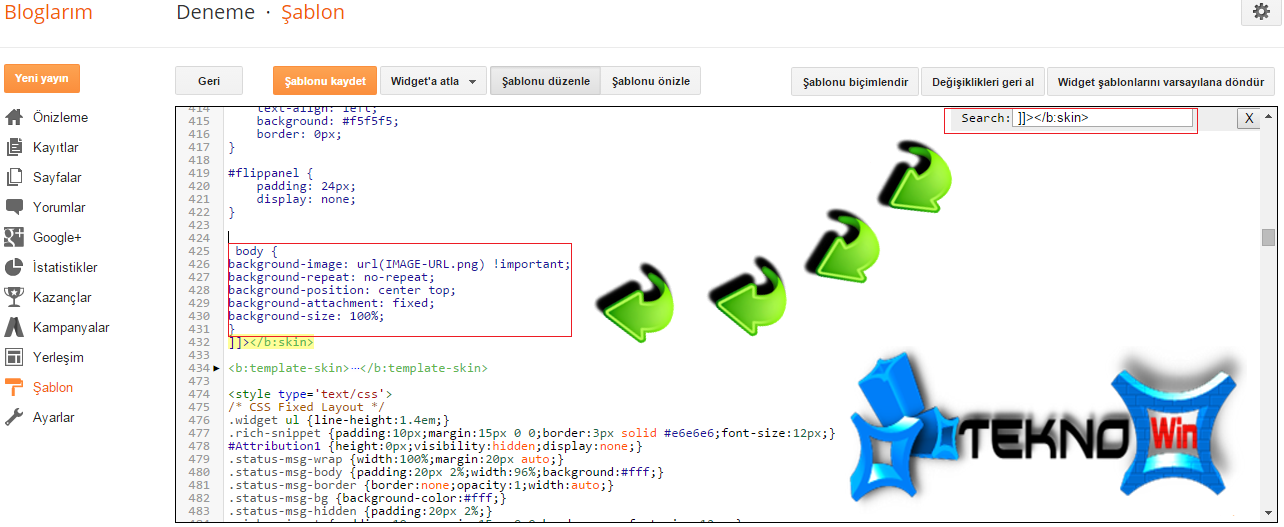The height and width of the screenshot is (527, 1284).
Task: Click the İstatistikler pie chart icon
Action: click(x=14, y=267)
